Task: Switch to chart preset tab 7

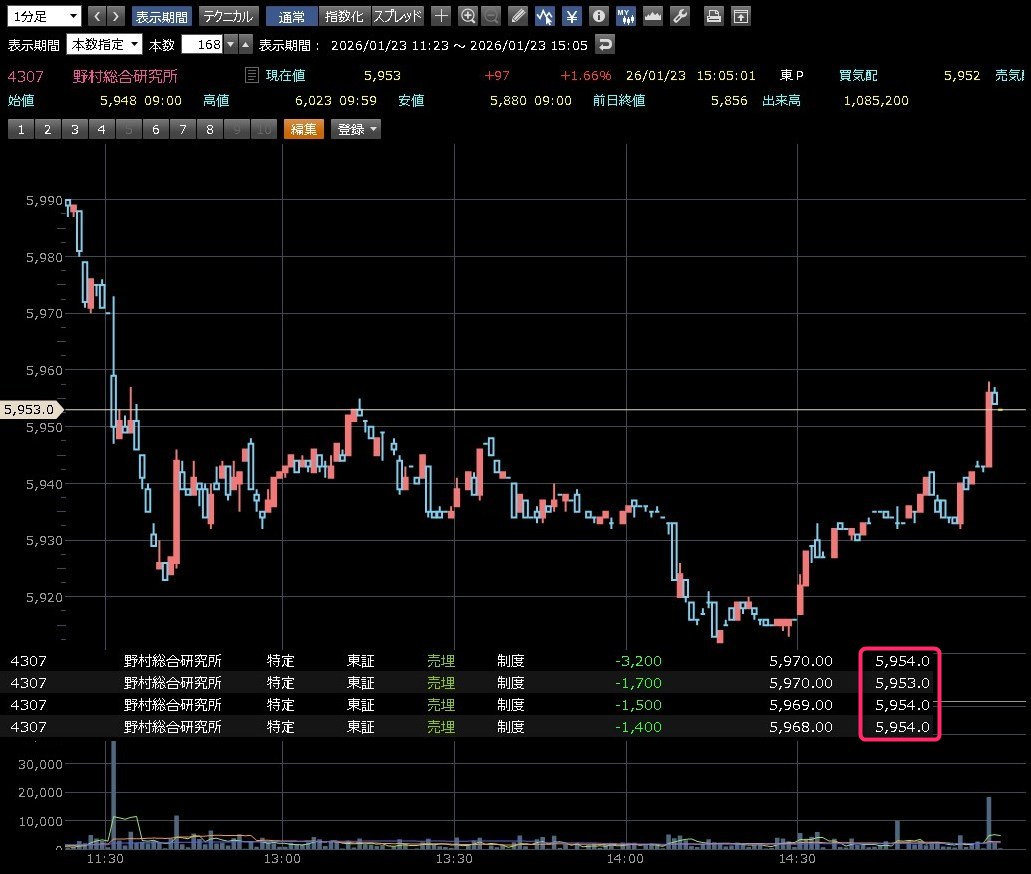Action: [x=182, y=129]
